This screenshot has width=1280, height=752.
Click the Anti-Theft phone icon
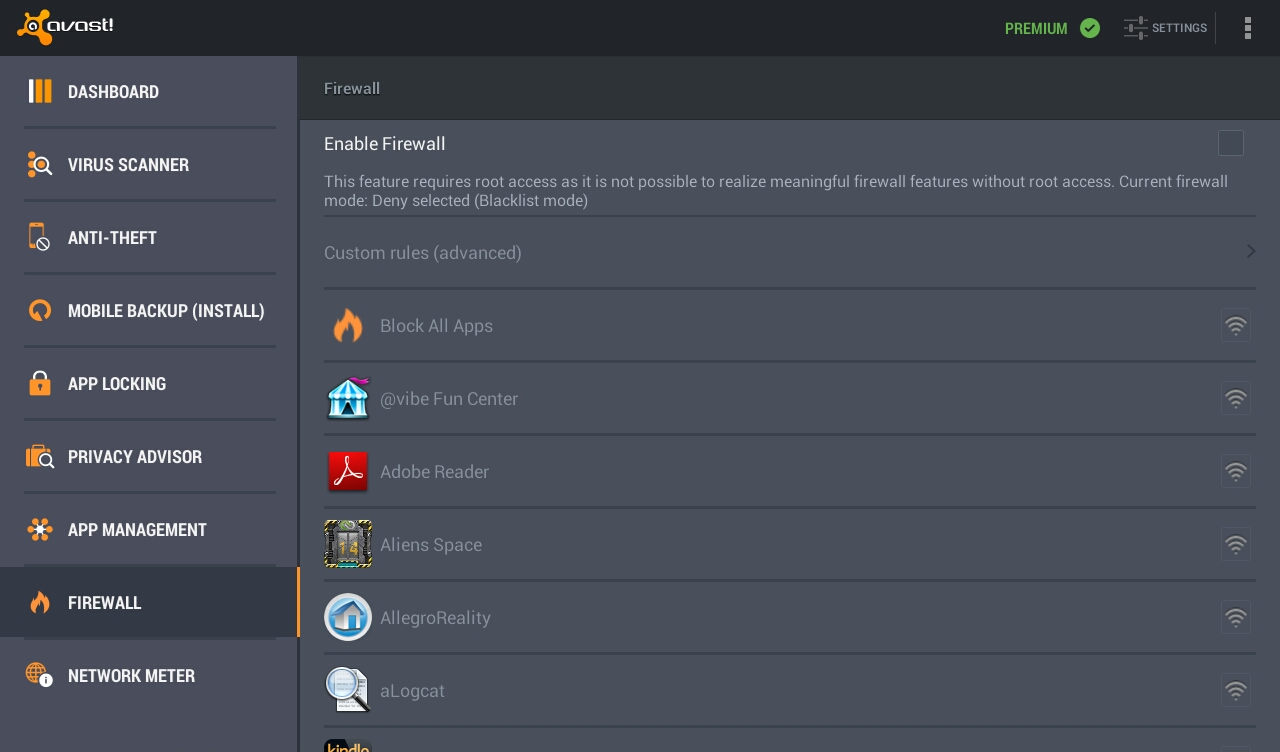point(39,237)
